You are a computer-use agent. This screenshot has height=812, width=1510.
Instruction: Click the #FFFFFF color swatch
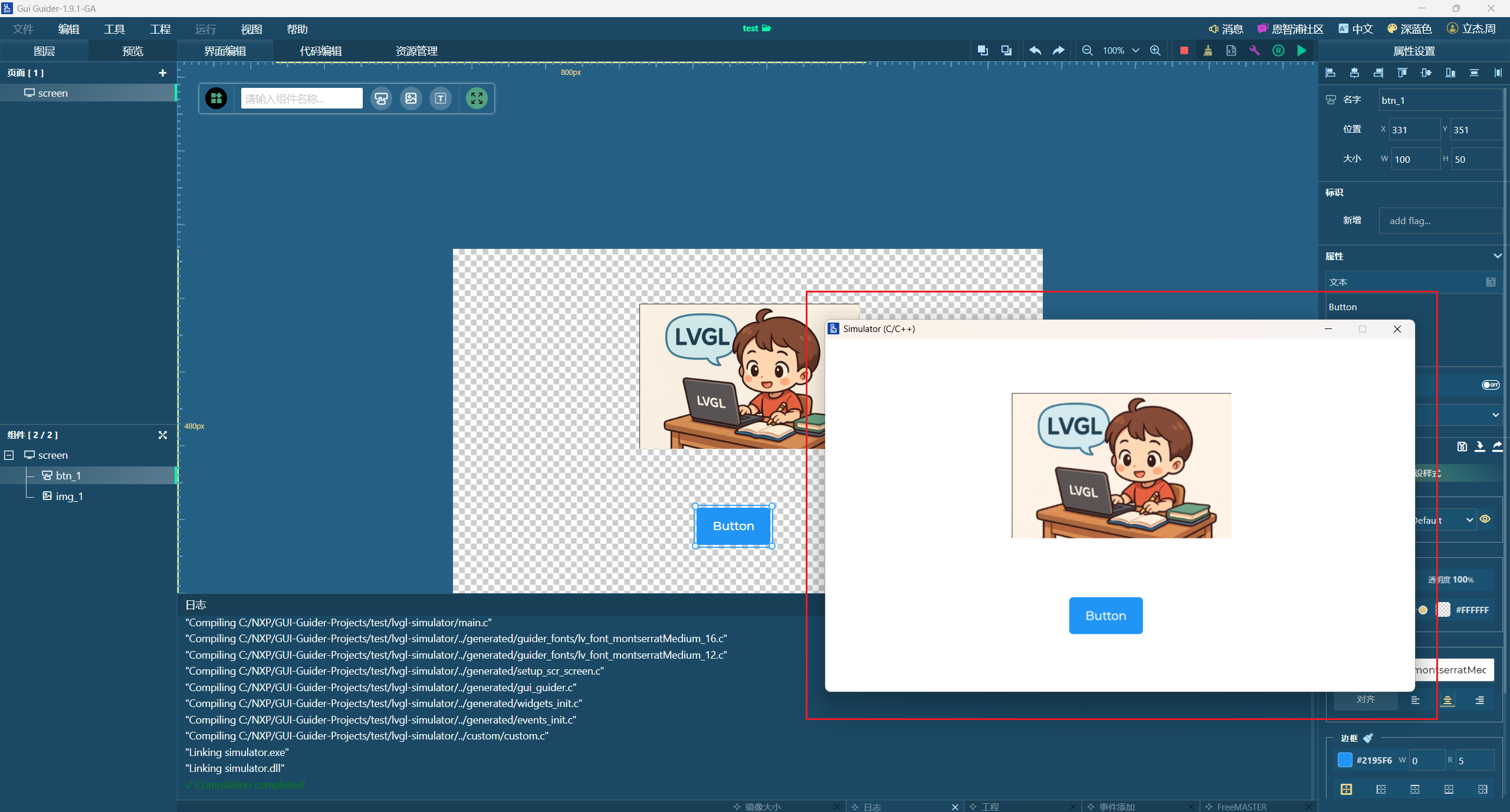coord(1443,610)
